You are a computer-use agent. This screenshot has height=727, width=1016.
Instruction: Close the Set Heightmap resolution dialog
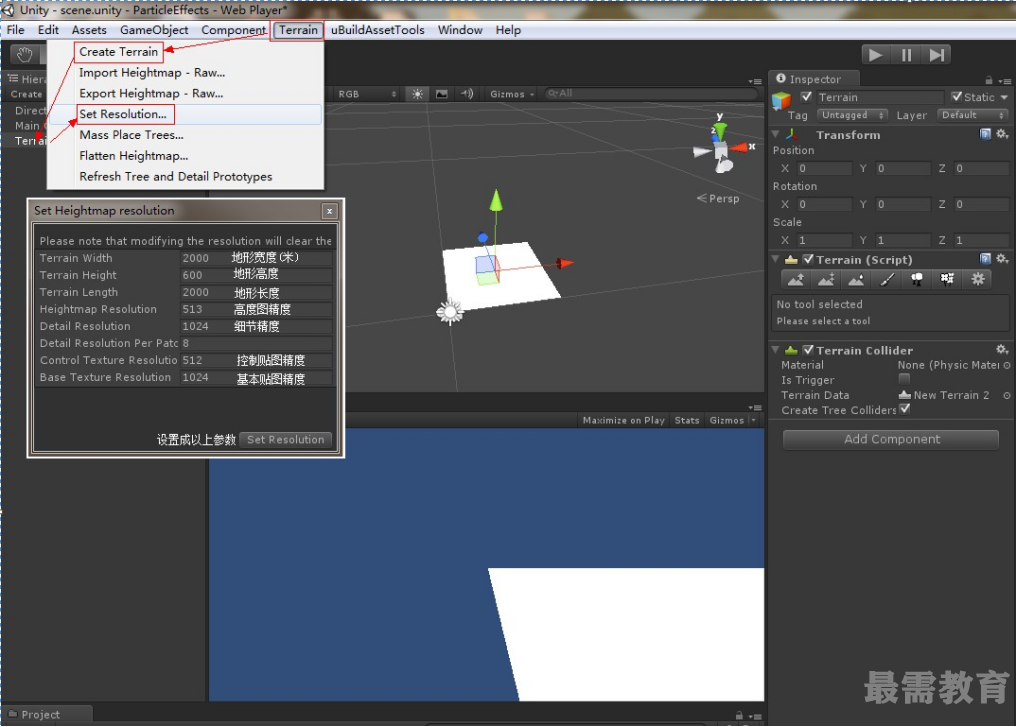click(329, 211)
